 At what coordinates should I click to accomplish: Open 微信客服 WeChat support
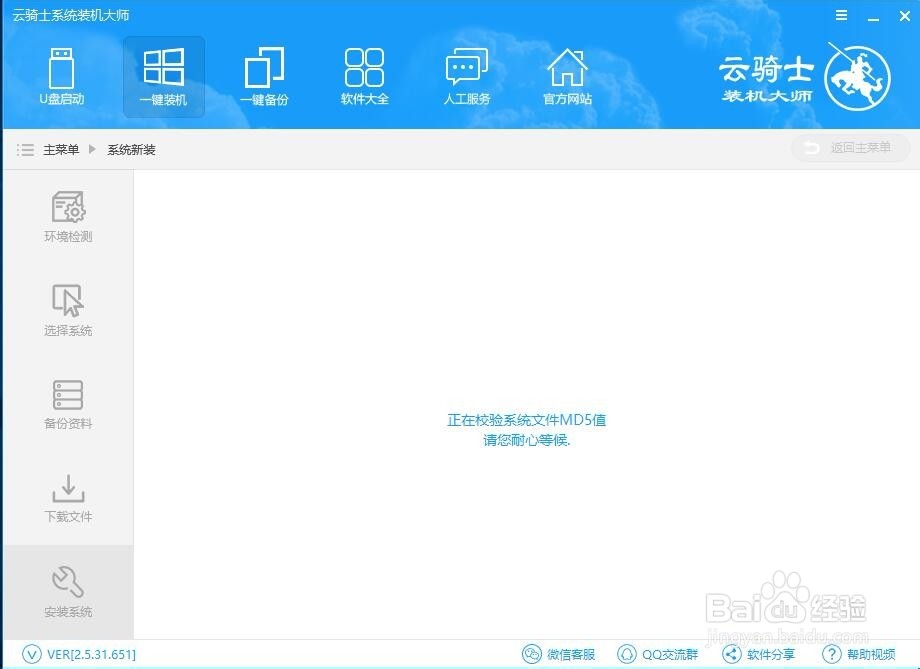558,654
